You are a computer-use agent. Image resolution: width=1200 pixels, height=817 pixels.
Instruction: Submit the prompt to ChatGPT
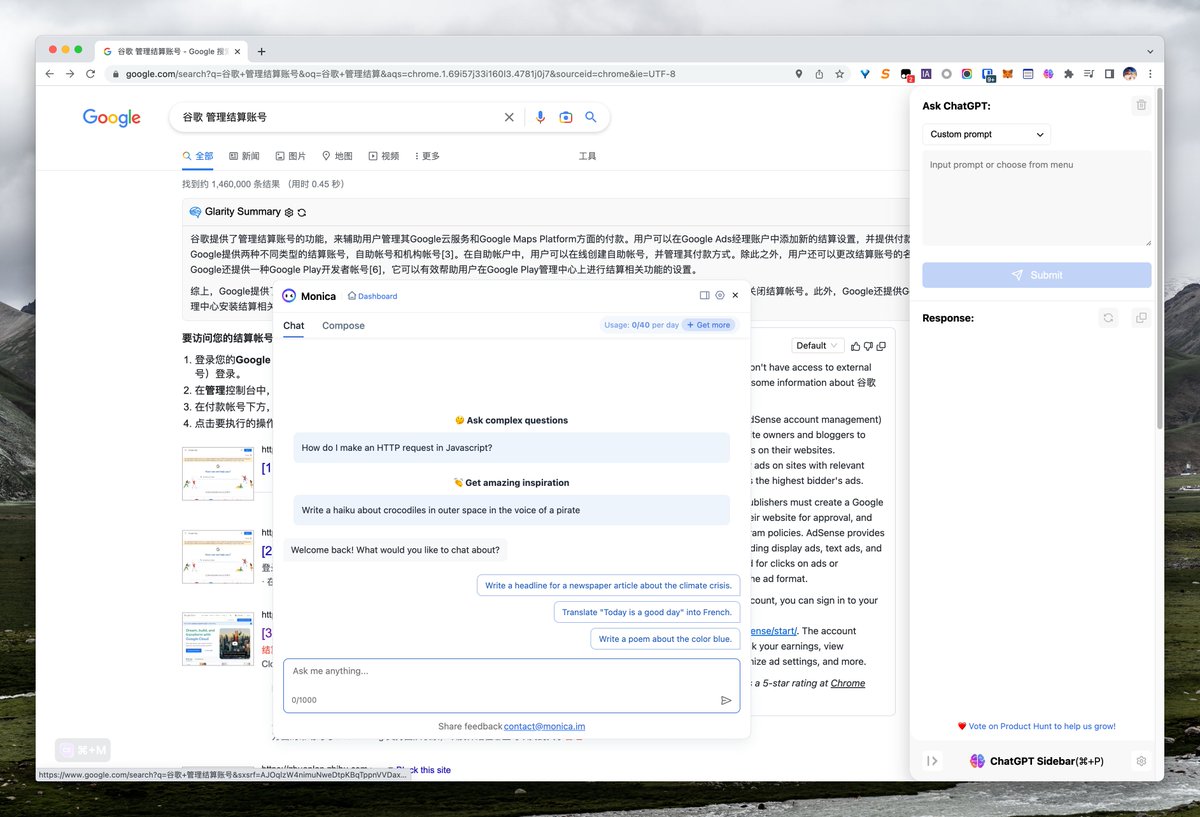click(x=1036, y=275)
